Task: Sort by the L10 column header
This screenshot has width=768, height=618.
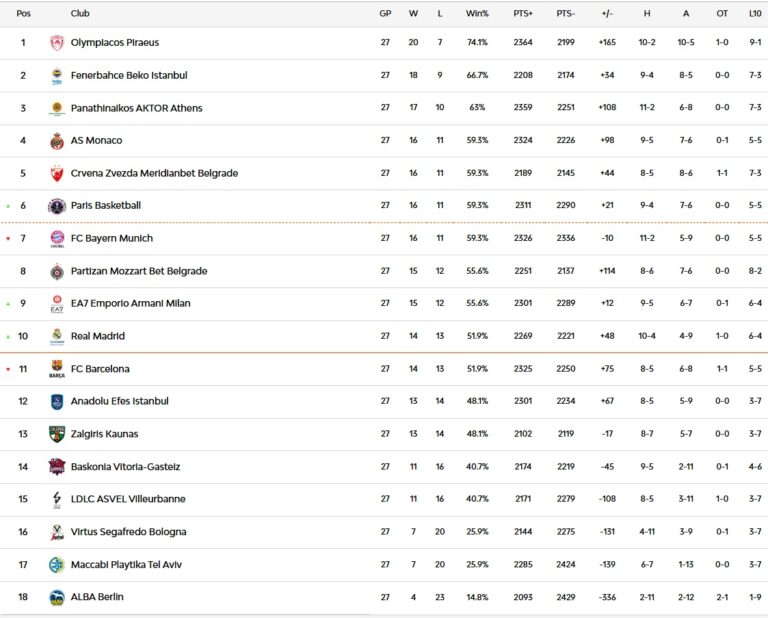Action: tap(754, 14)
